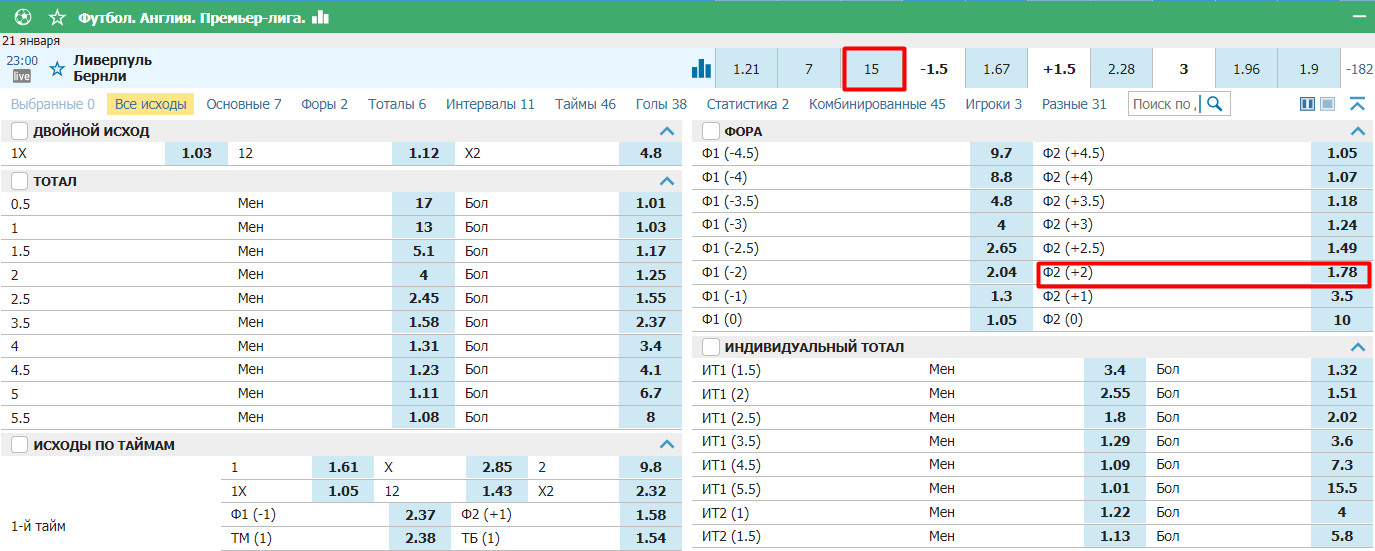Open the Тоталы 6 tab
The width and height of the screenshot is (1375, 551).
pos(397,104)
